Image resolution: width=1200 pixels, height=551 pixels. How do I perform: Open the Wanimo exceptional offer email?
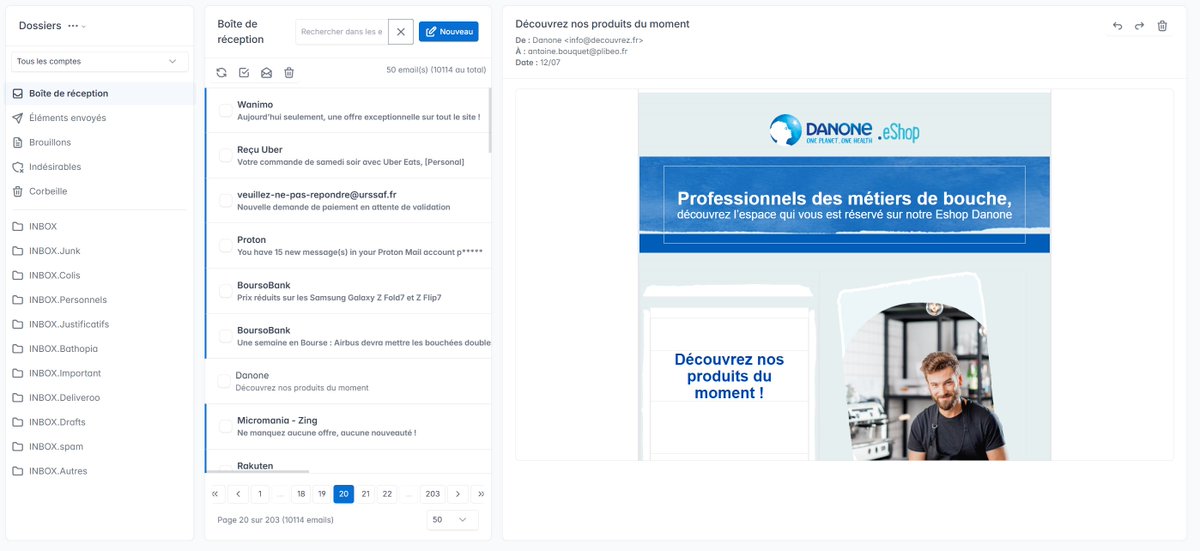348,111
